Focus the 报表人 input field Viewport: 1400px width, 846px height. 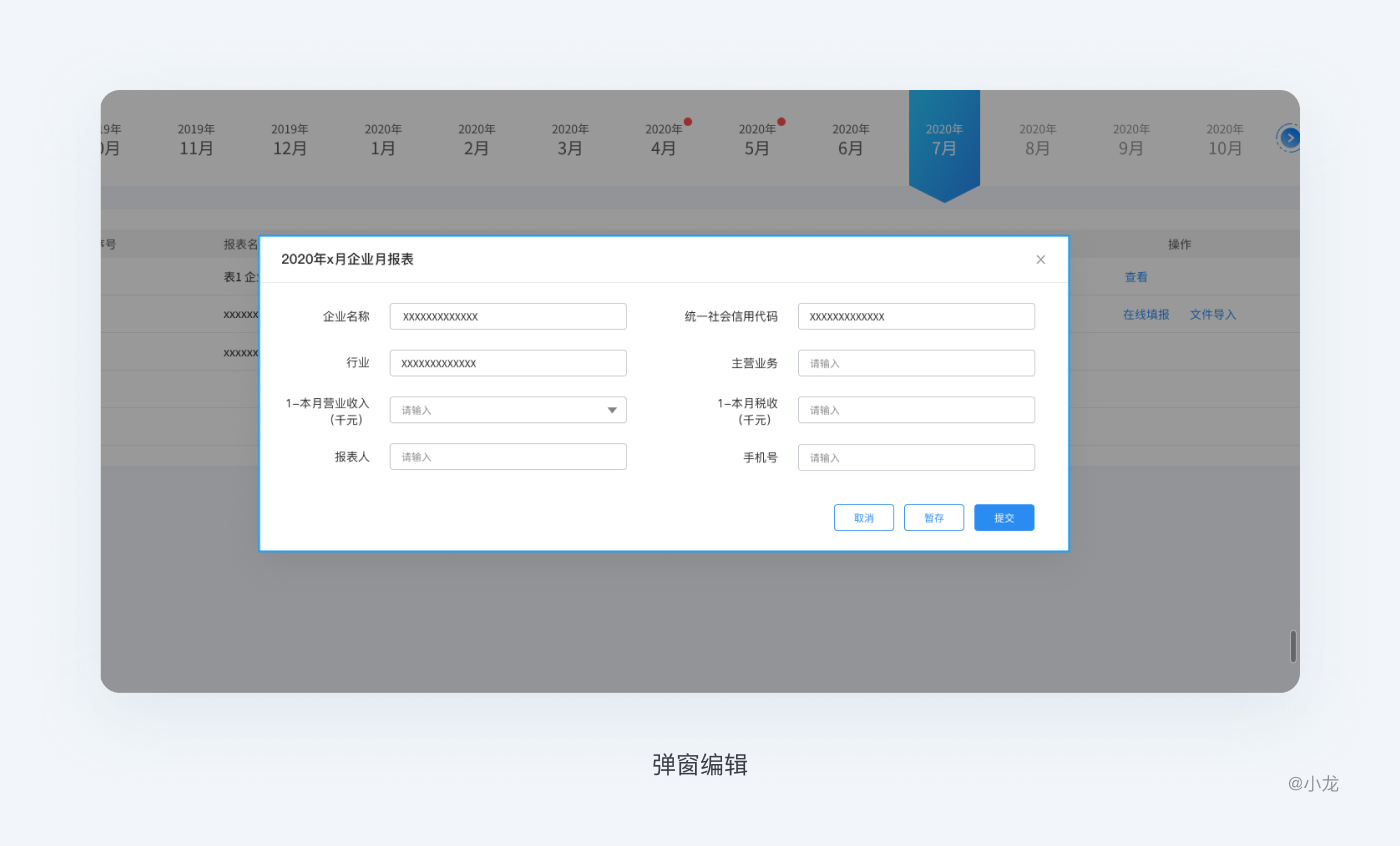pos(508,457)
